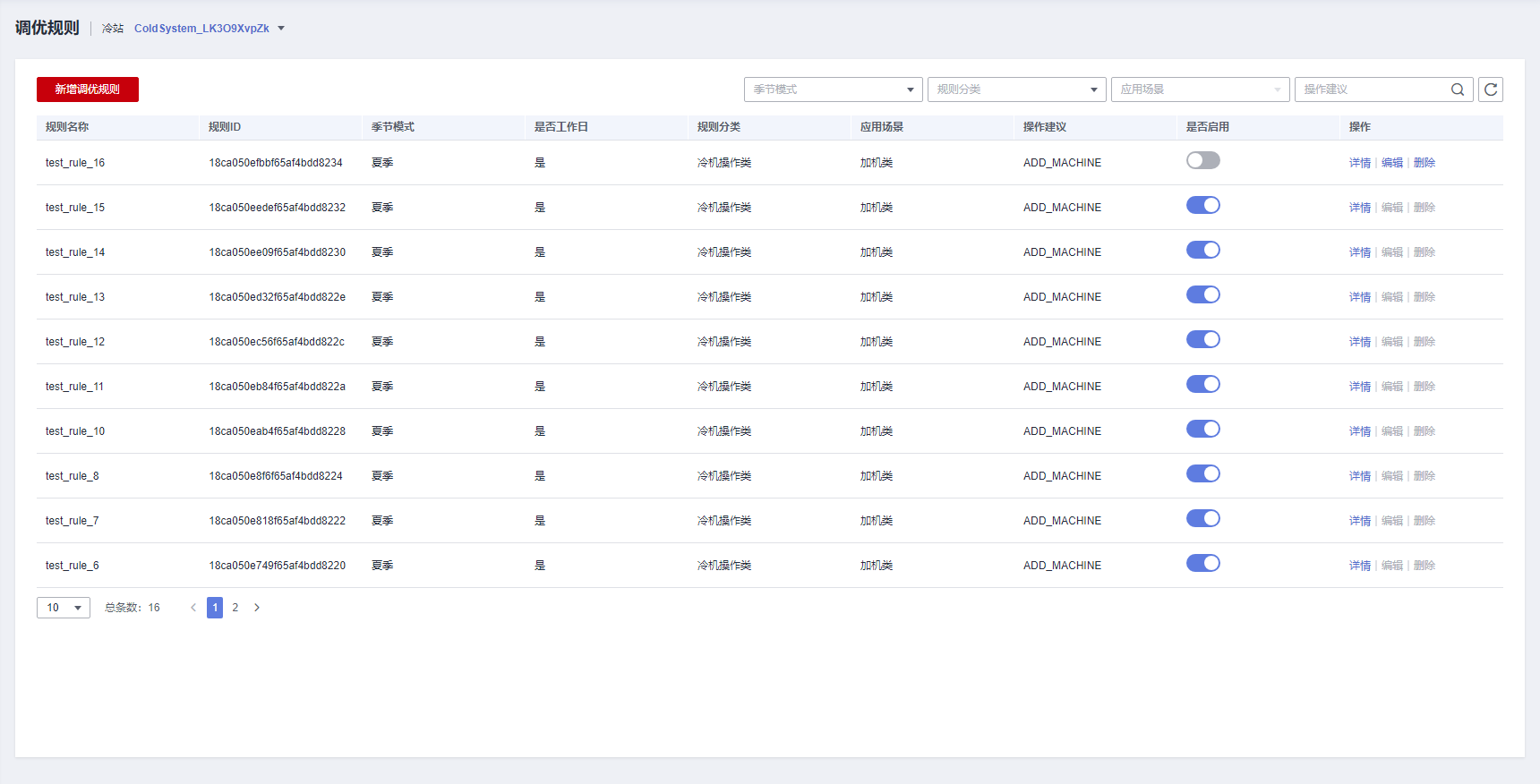
Task: Click the 调优规则 page title
Action: click(x=47, y=28)
